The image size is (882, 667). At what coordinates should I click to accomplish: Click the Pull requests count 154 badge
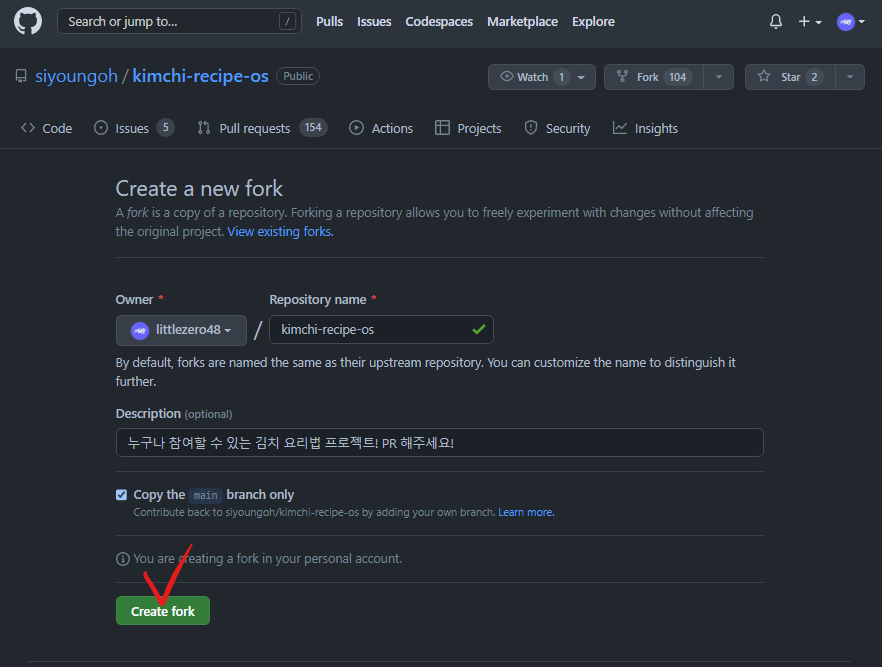coord(313,128)
